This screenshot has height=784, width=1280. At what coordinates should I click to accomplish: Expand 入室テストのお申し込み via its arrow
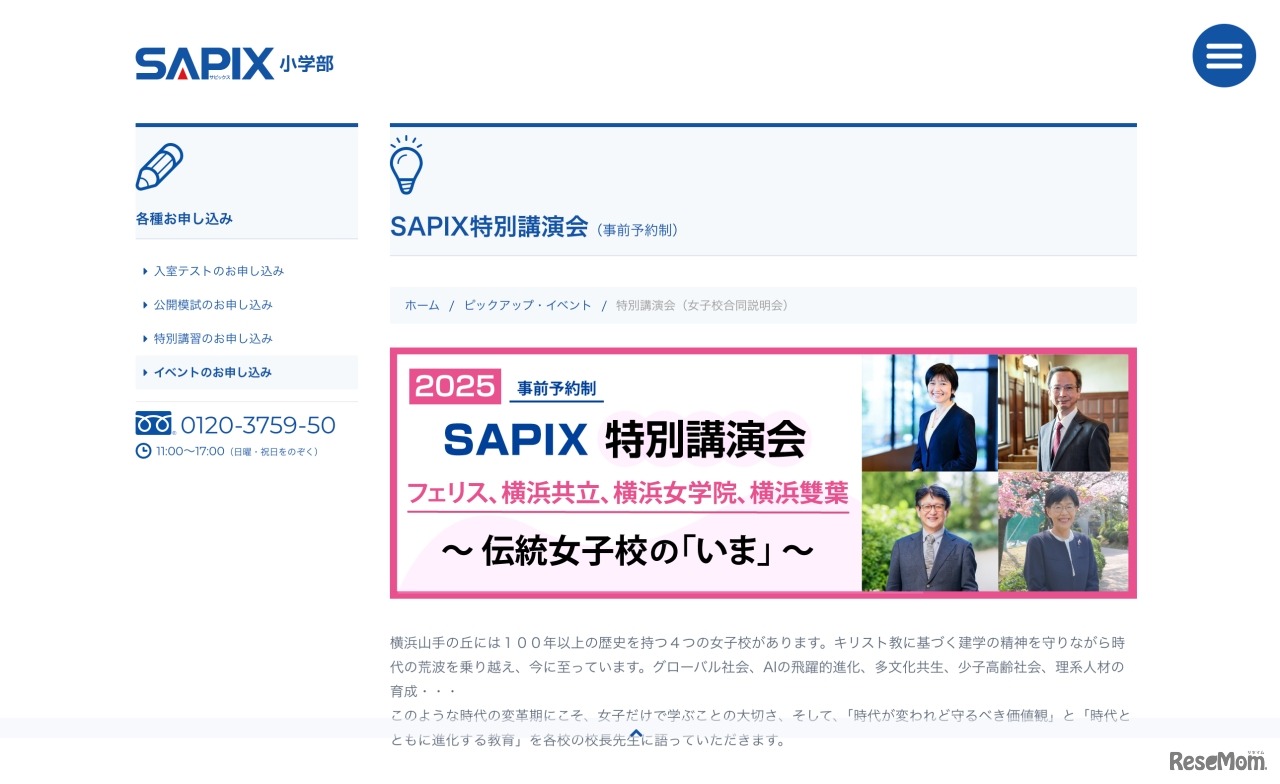click(144, 270)
